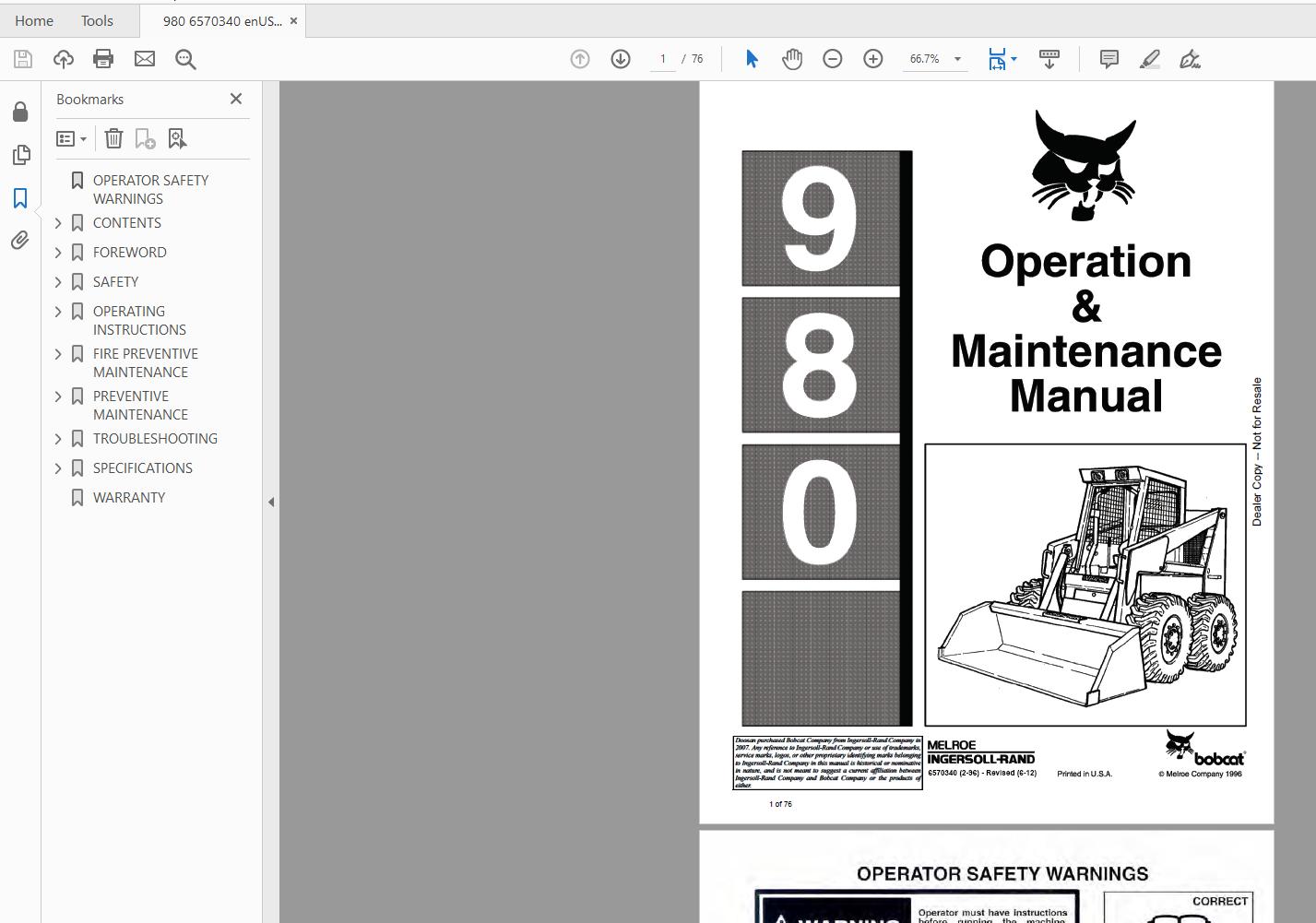The height and width of the screenshot is (923, 1316).
Task: Expand the PREVENTIVE MAINTENANCE bookmark
Action: point(58,396)
